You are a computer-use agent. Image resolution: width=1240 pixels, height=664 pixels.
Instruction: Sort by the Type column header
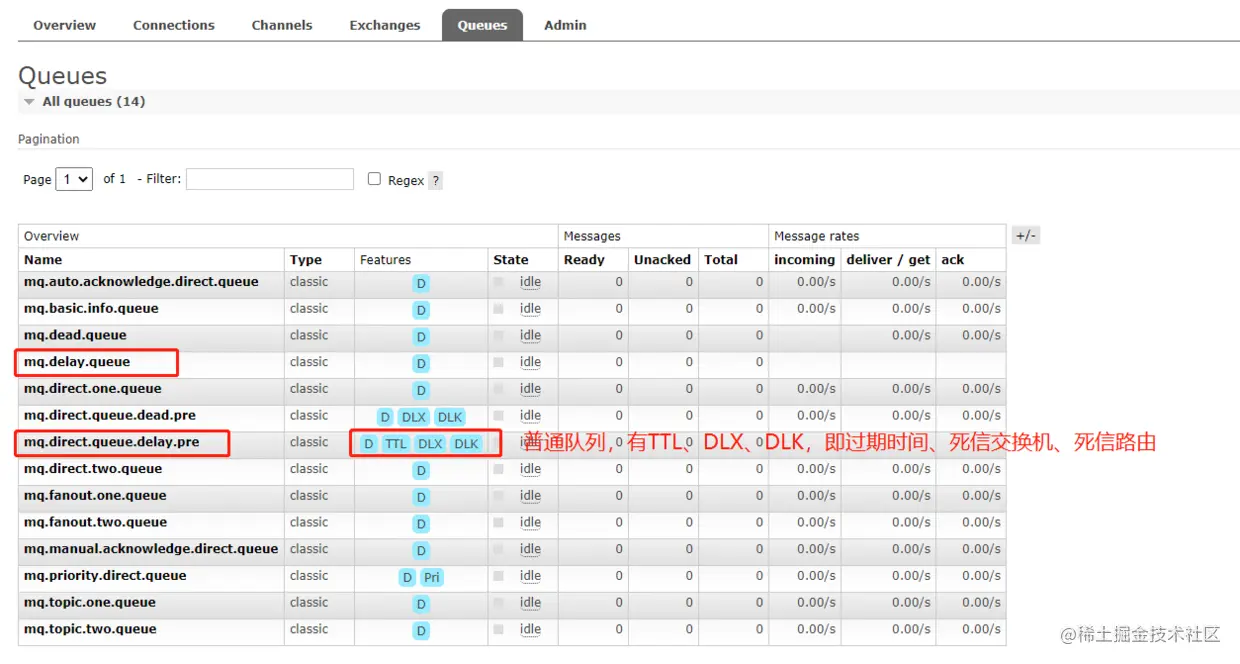click(306, 260)
